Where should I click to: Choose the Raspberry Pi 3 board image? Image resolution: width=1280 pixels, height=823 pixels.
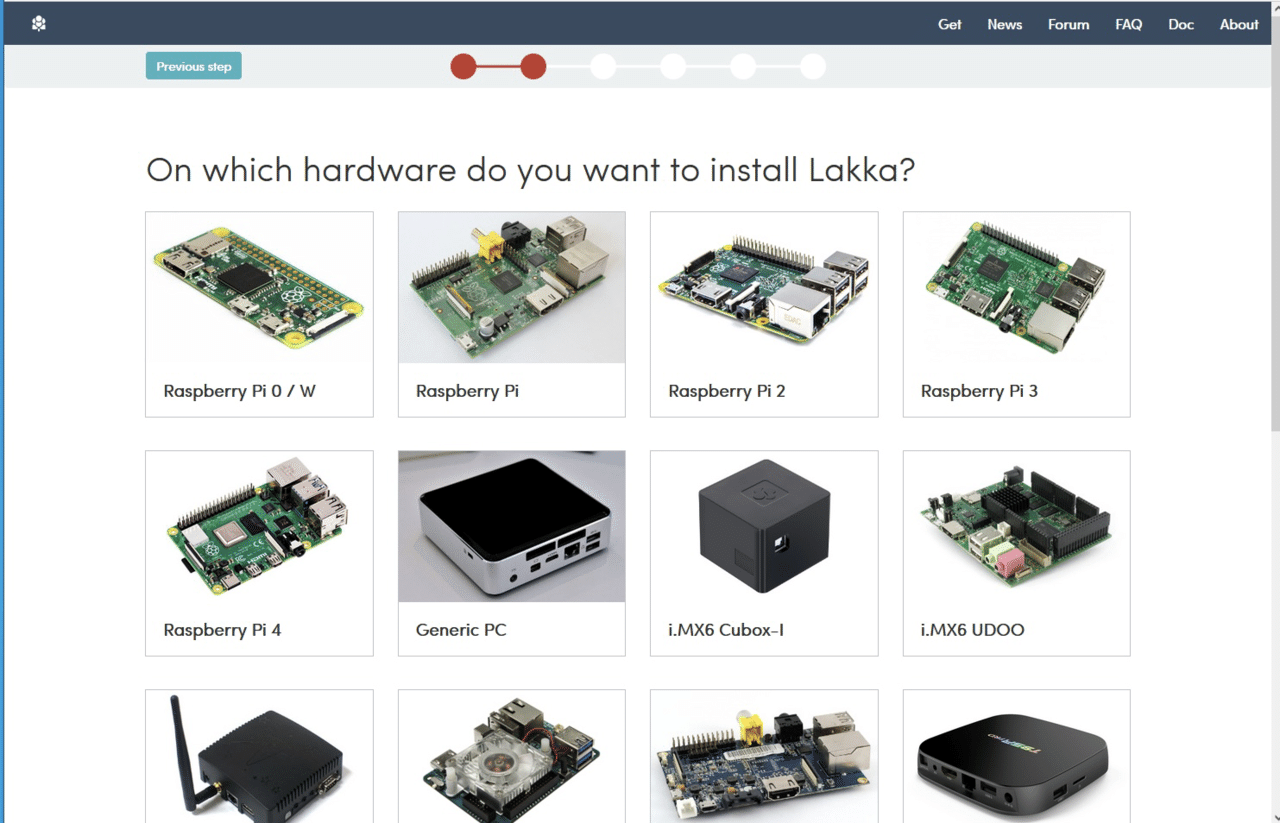coord(1017,287)
